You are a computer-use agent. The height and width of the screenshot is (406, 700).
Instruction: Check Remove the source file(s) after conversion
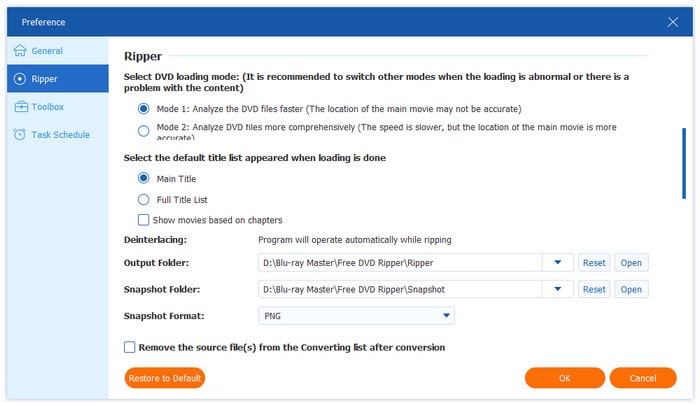[130, 347]
